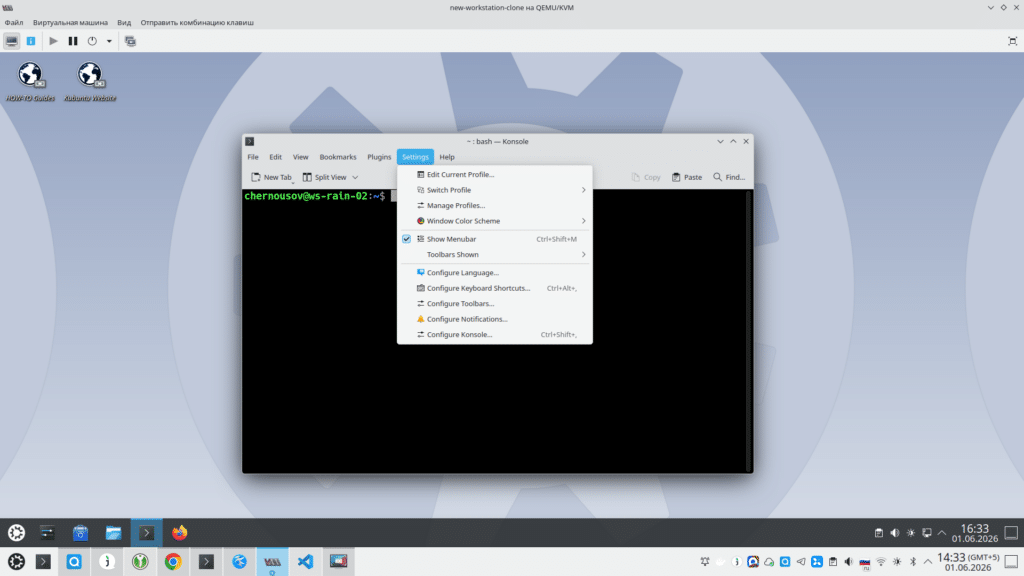The image size is (1024, 576).
Task: Open Kubuntu Website desktop shortcut
Action: [x=90, y=82]
